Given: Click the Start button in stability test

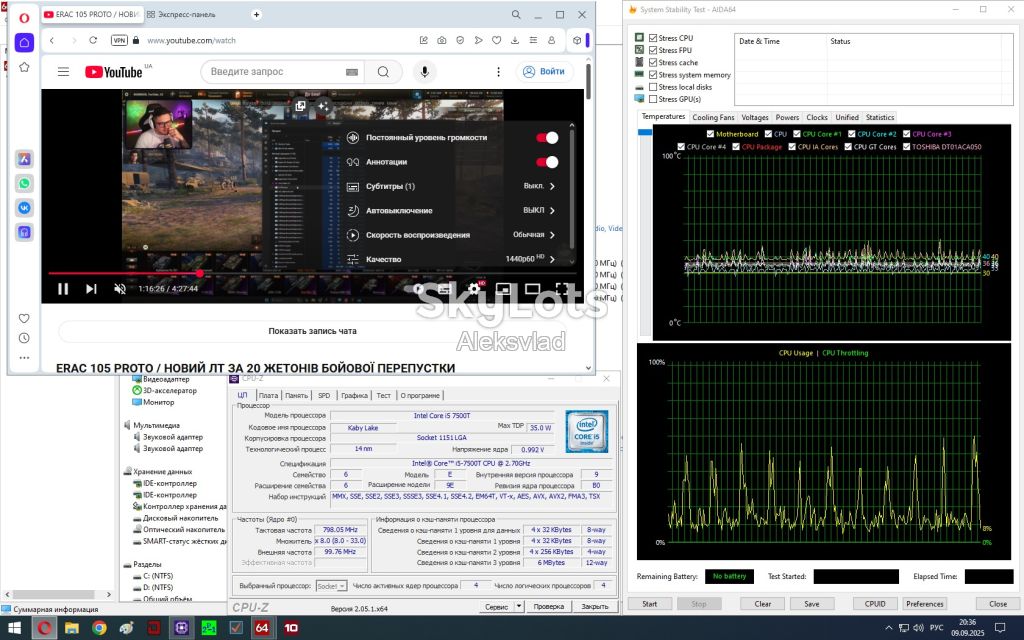Looking at the screenshot, I should pyautogui.click(x=650, y=604).
